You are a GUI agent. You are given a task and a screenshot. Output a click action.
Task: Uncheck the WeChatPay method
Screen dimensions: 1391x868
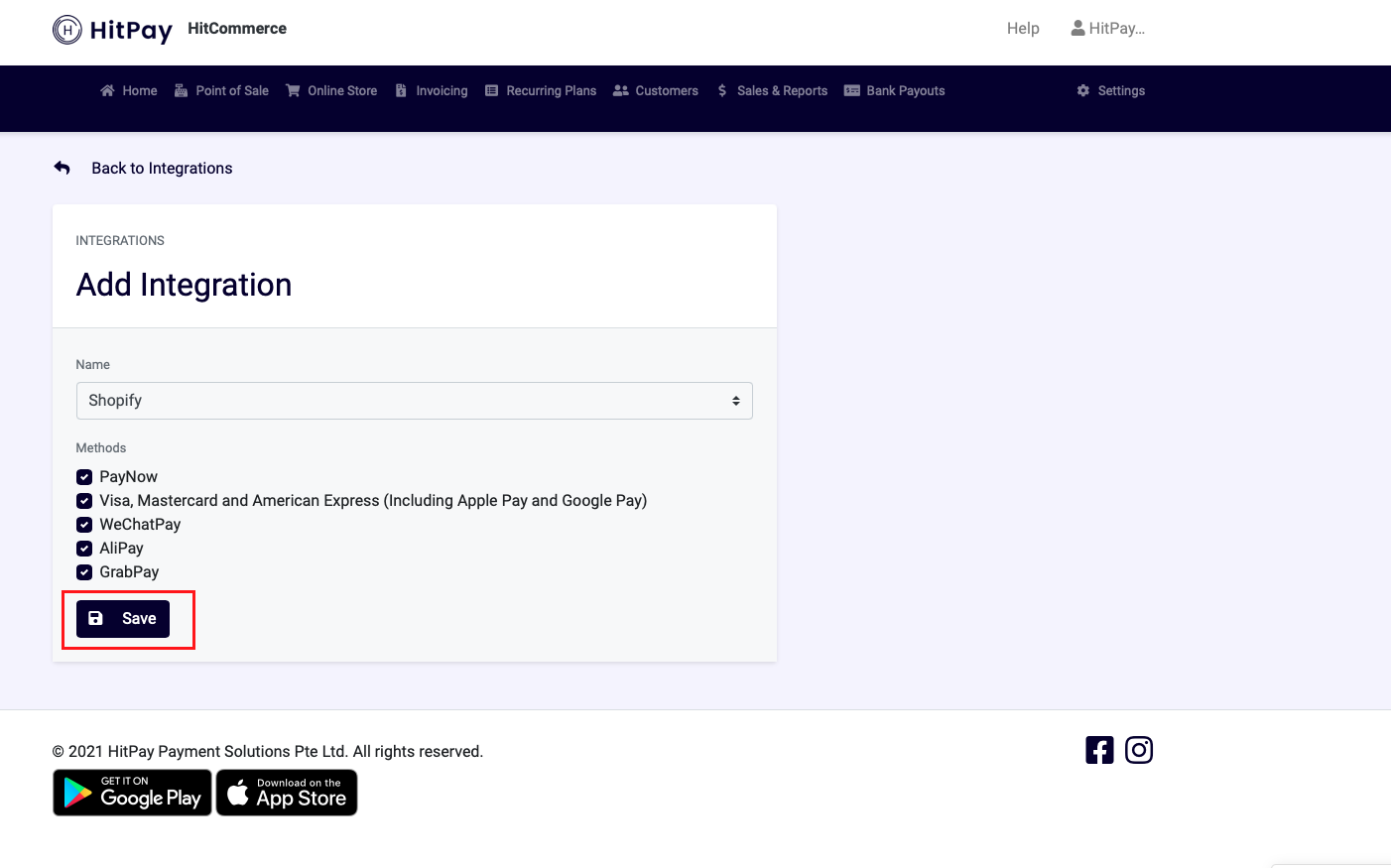click(x=84, y=525)
